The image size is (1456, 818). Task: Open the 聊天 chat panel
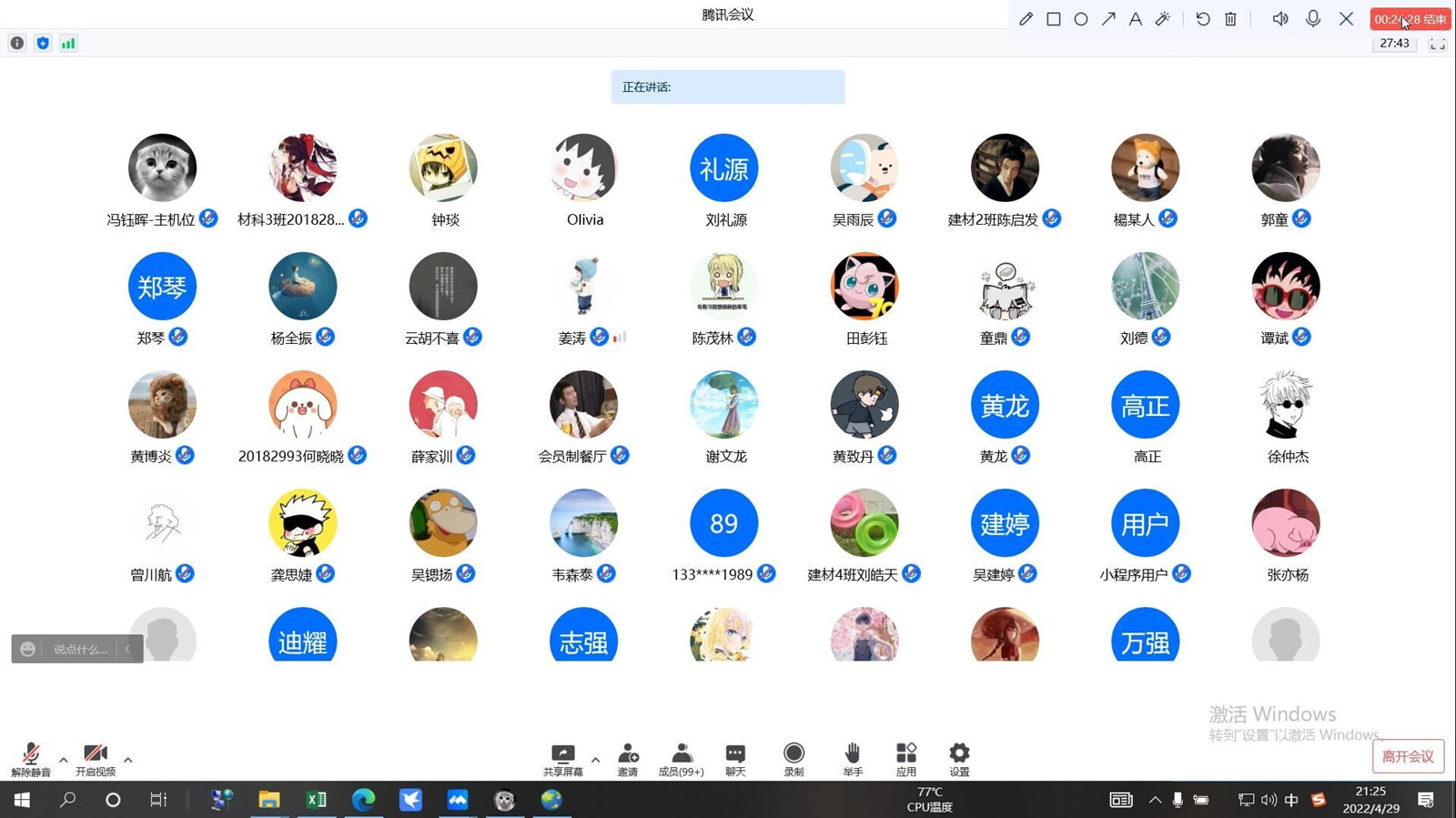pos(735,759)
